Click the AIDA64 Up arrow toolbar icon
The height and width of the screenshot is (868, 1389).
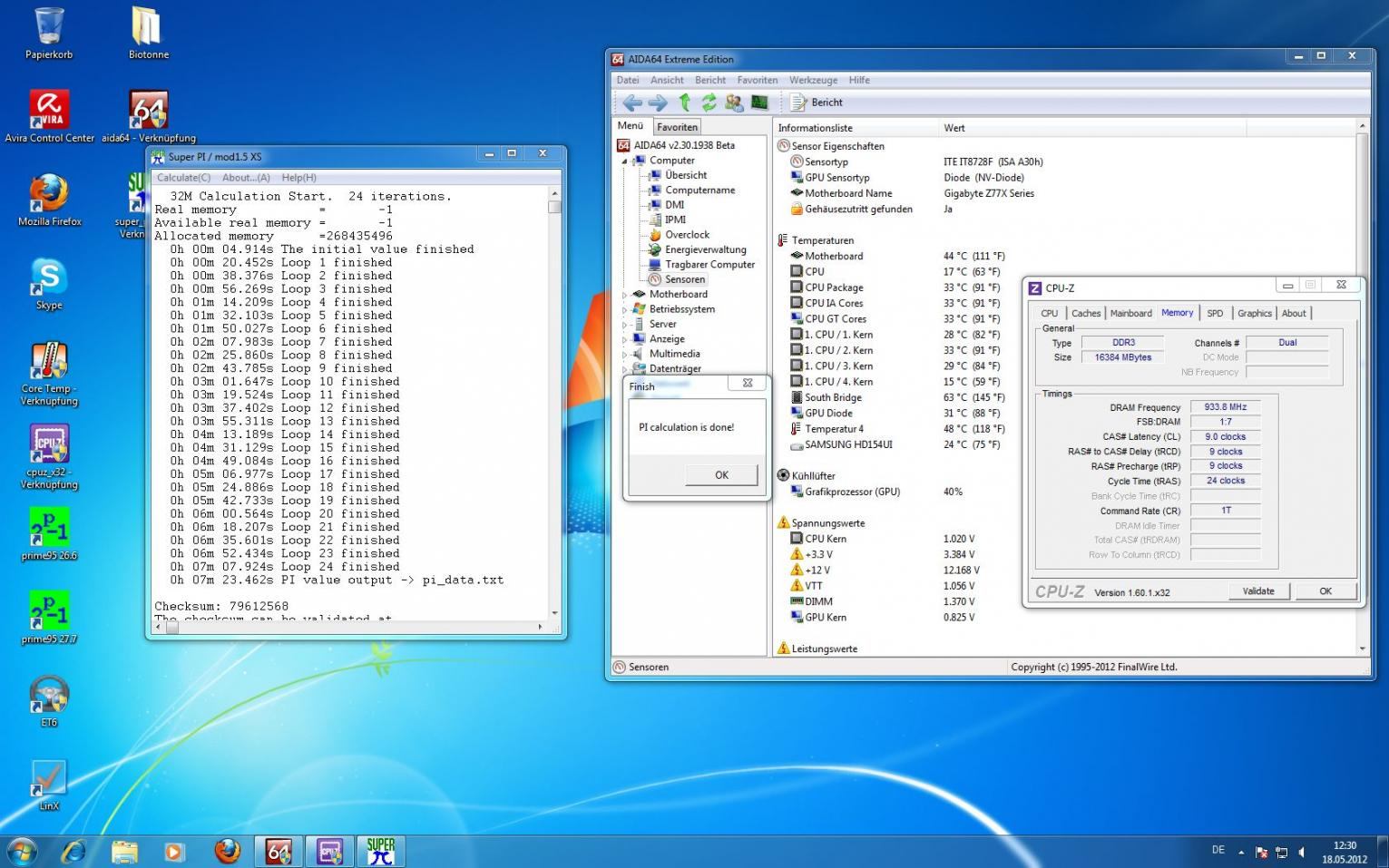(685, 102)
